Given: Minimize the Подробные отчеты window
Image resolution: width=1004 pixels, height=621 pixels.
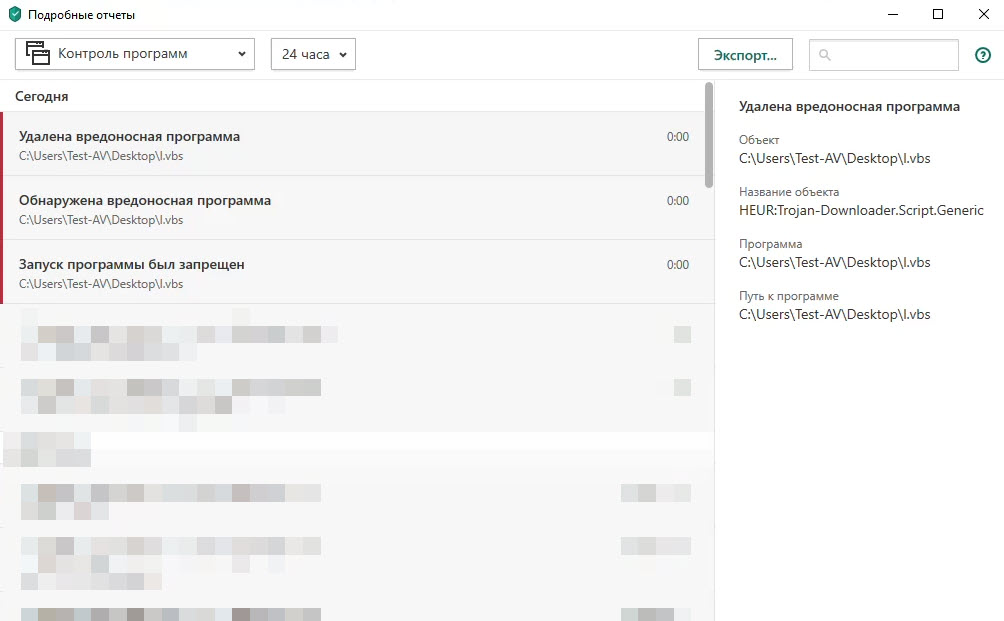Looking at the screenshot, I should [892, 15].
